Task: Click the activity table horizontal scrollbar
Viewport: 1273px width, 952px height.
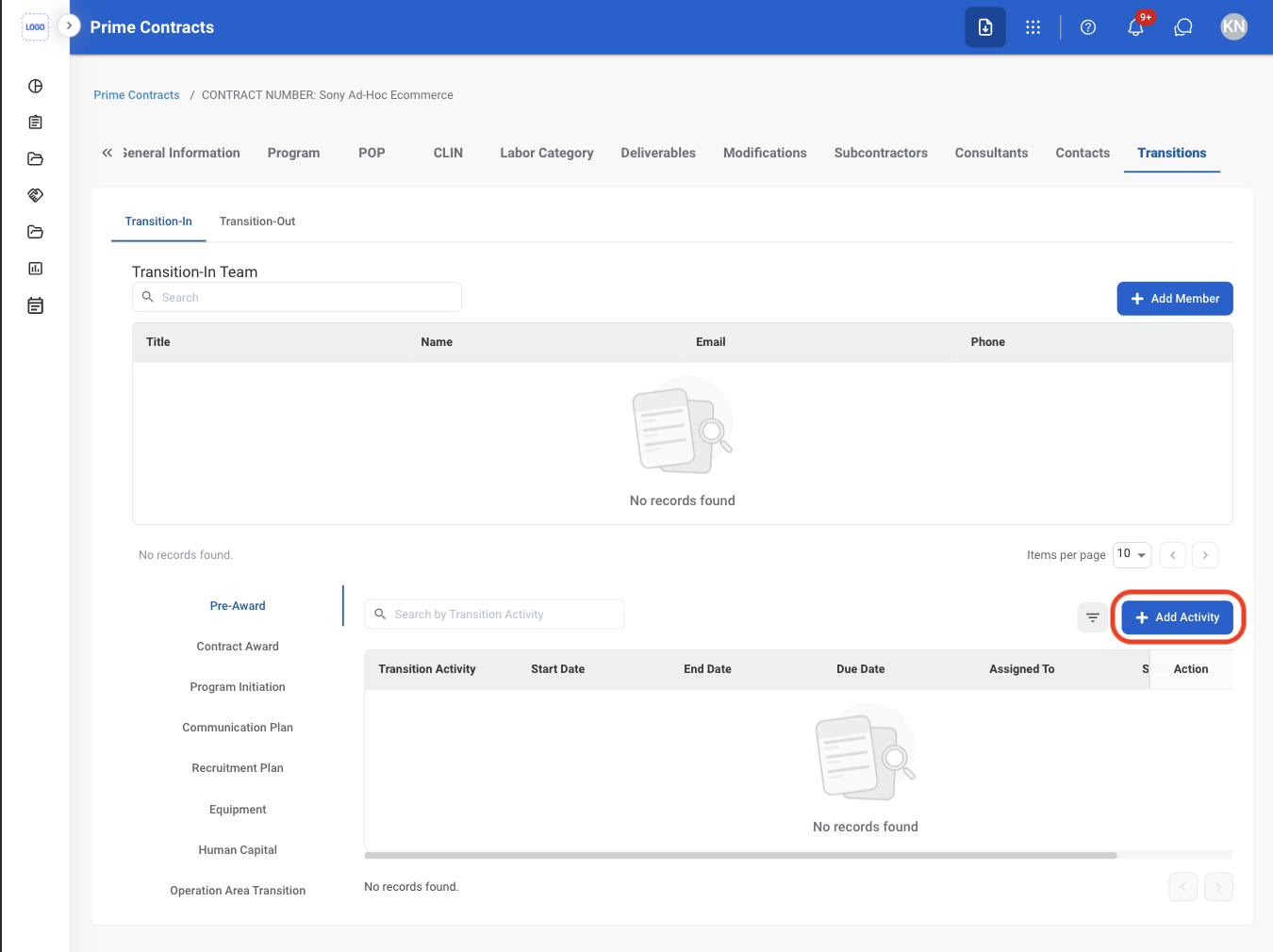Action: pos(740,856)
